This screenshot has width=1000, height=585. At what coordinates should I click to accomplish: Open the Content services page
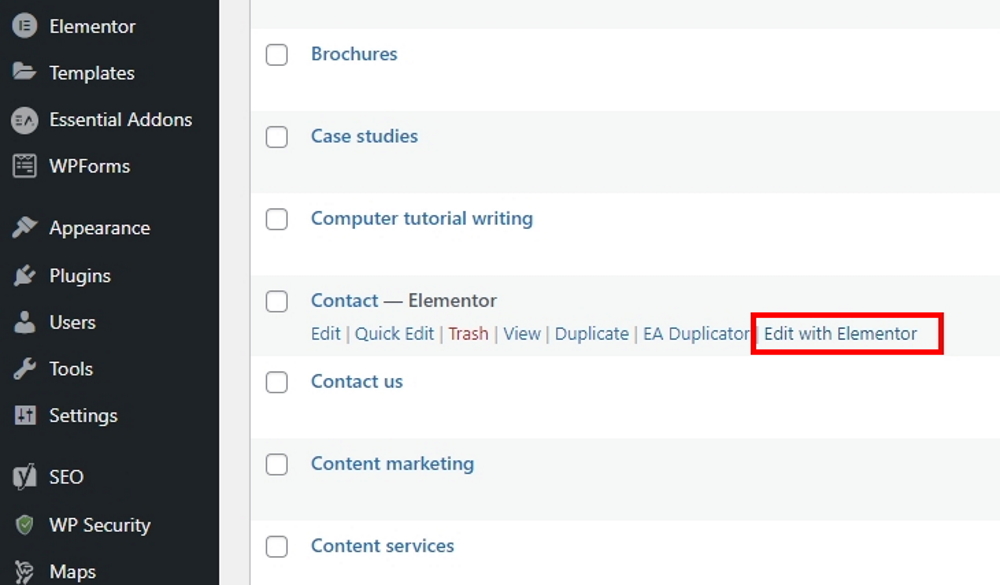tap(382, 545)
